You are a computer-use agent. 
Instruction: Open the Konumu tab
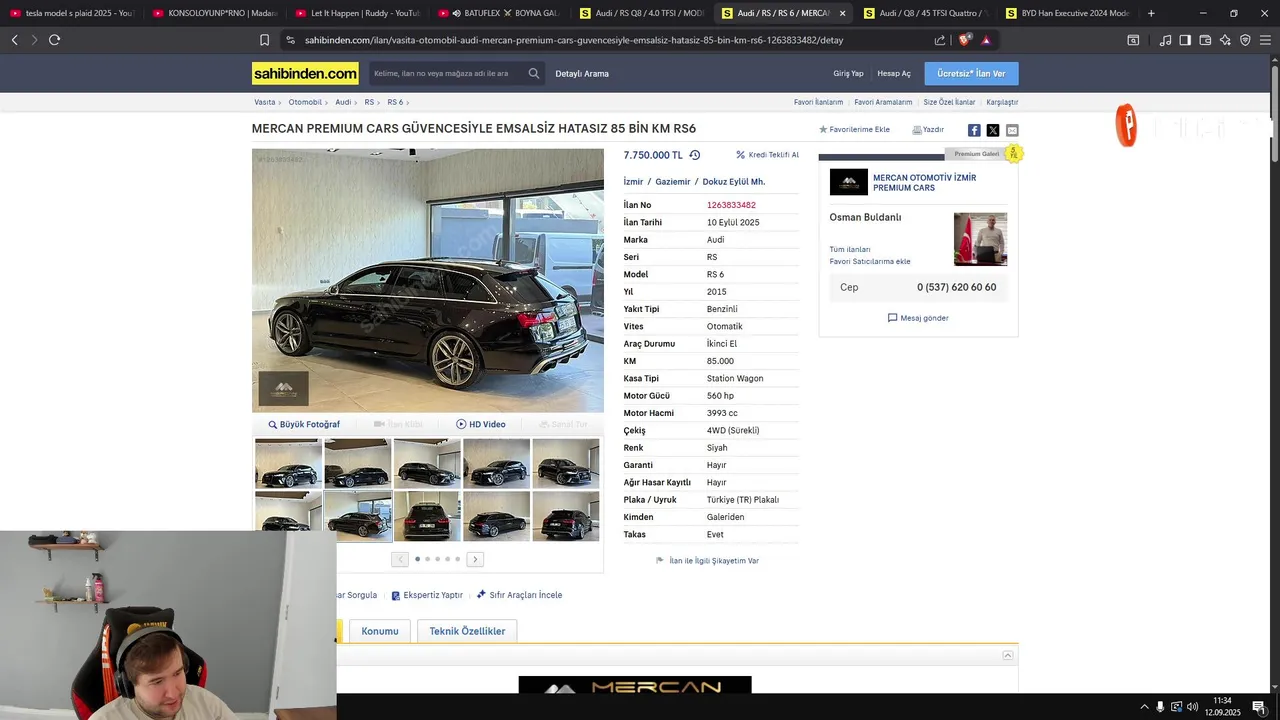[x=380, y=631]
